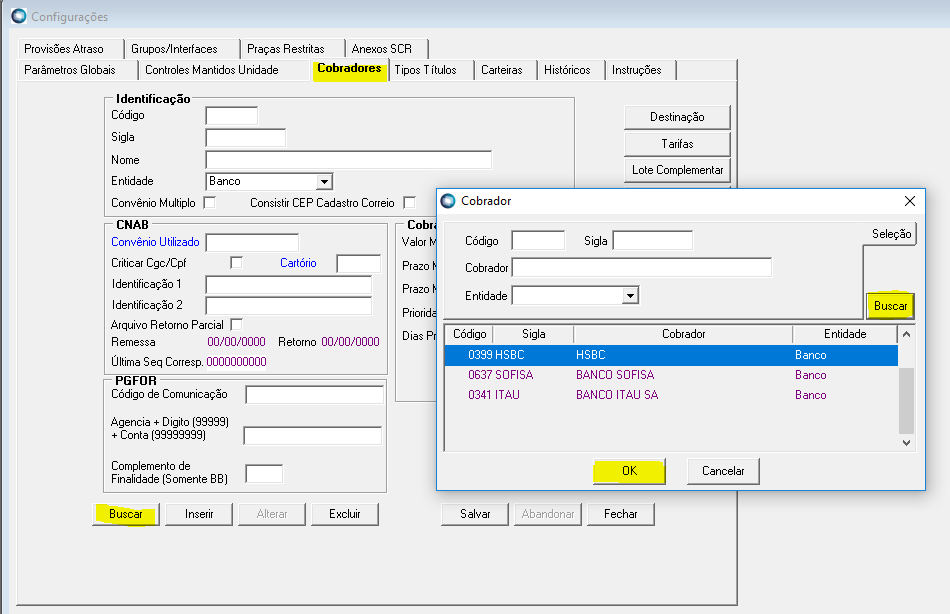Viewport: 950px width, 614px height.
Task: Toggle Arquivo Retorno Parcial checkbox
Action: (236, 325)
